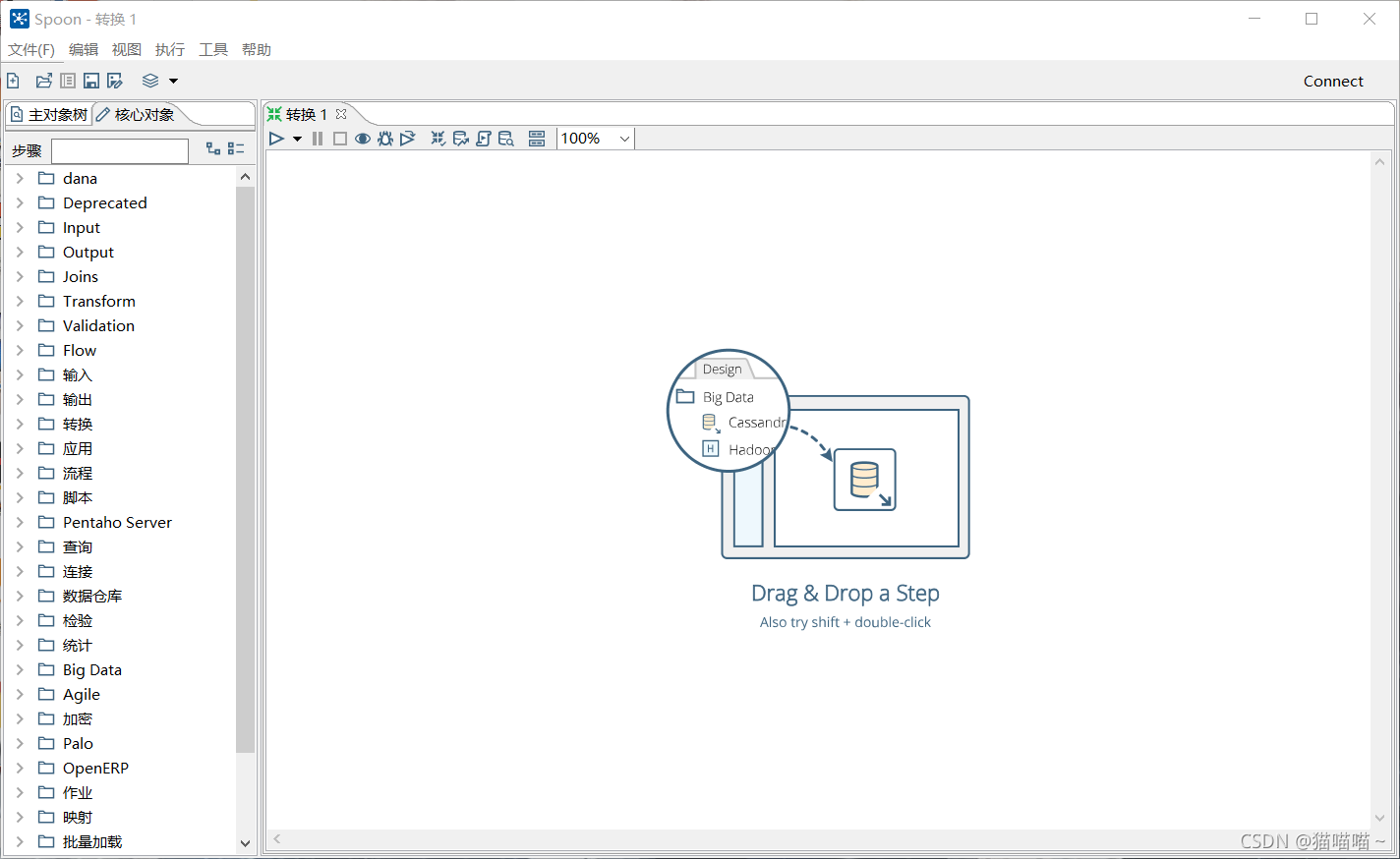Screen dimensions: 1400x859
Task: Pause the running transformation
Action: tap(318, 139)
